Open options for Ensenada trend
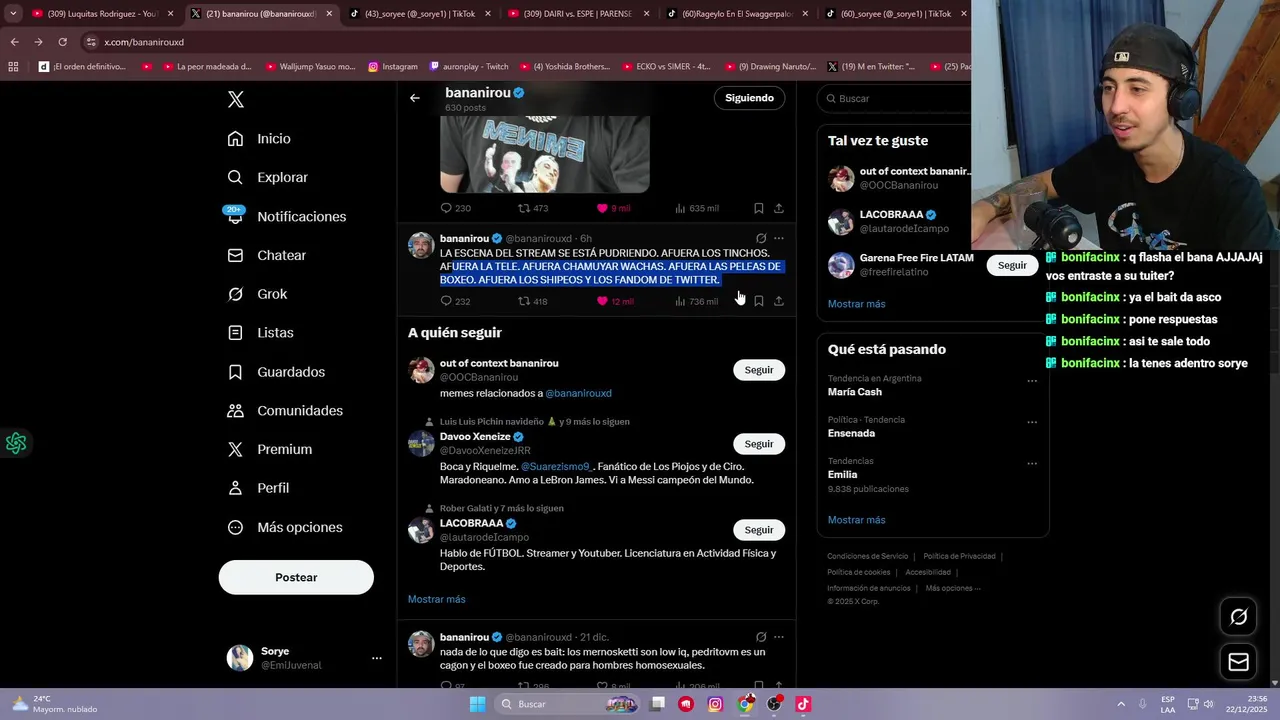1280x720 pixels. click(x=1032, y=422)
